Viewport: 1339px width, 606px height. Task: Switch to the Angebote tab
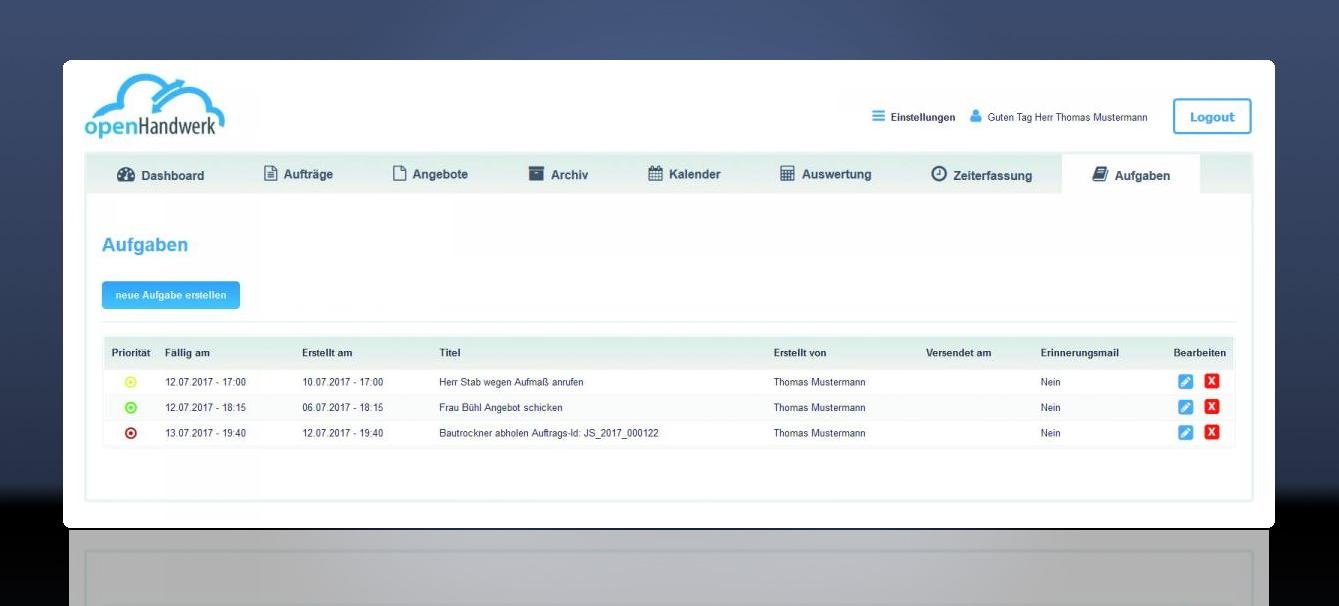tap(430, 174)
